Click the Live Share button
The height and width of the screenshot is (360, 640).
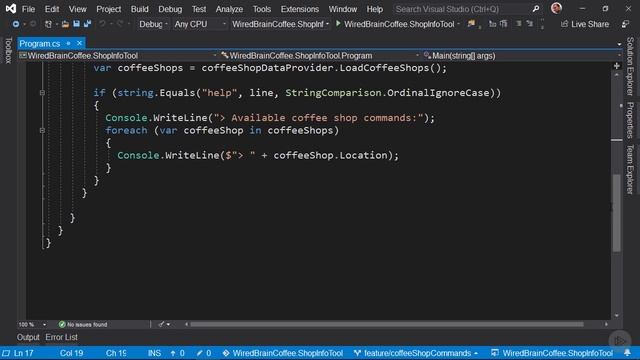click(585, 24)
